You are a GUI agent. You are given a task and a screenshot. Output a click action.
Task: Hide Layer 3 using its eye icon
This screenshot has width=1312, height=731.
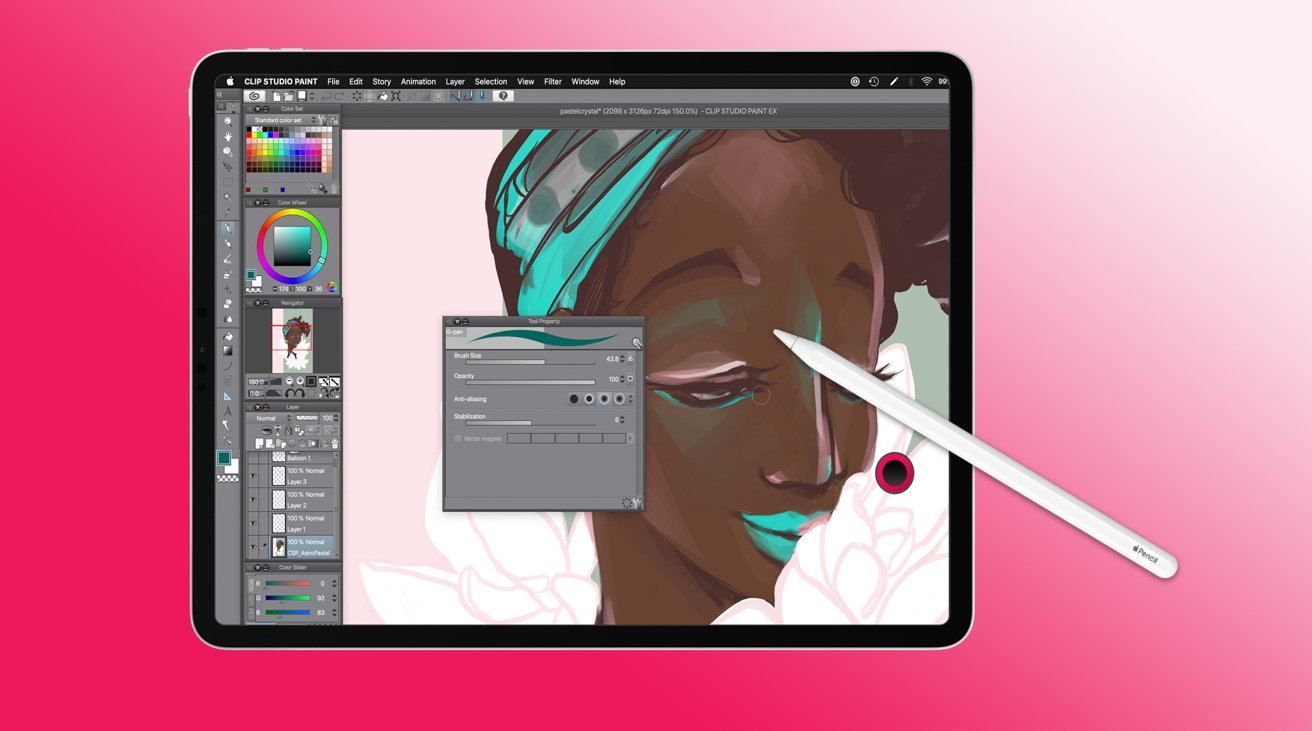253,476
